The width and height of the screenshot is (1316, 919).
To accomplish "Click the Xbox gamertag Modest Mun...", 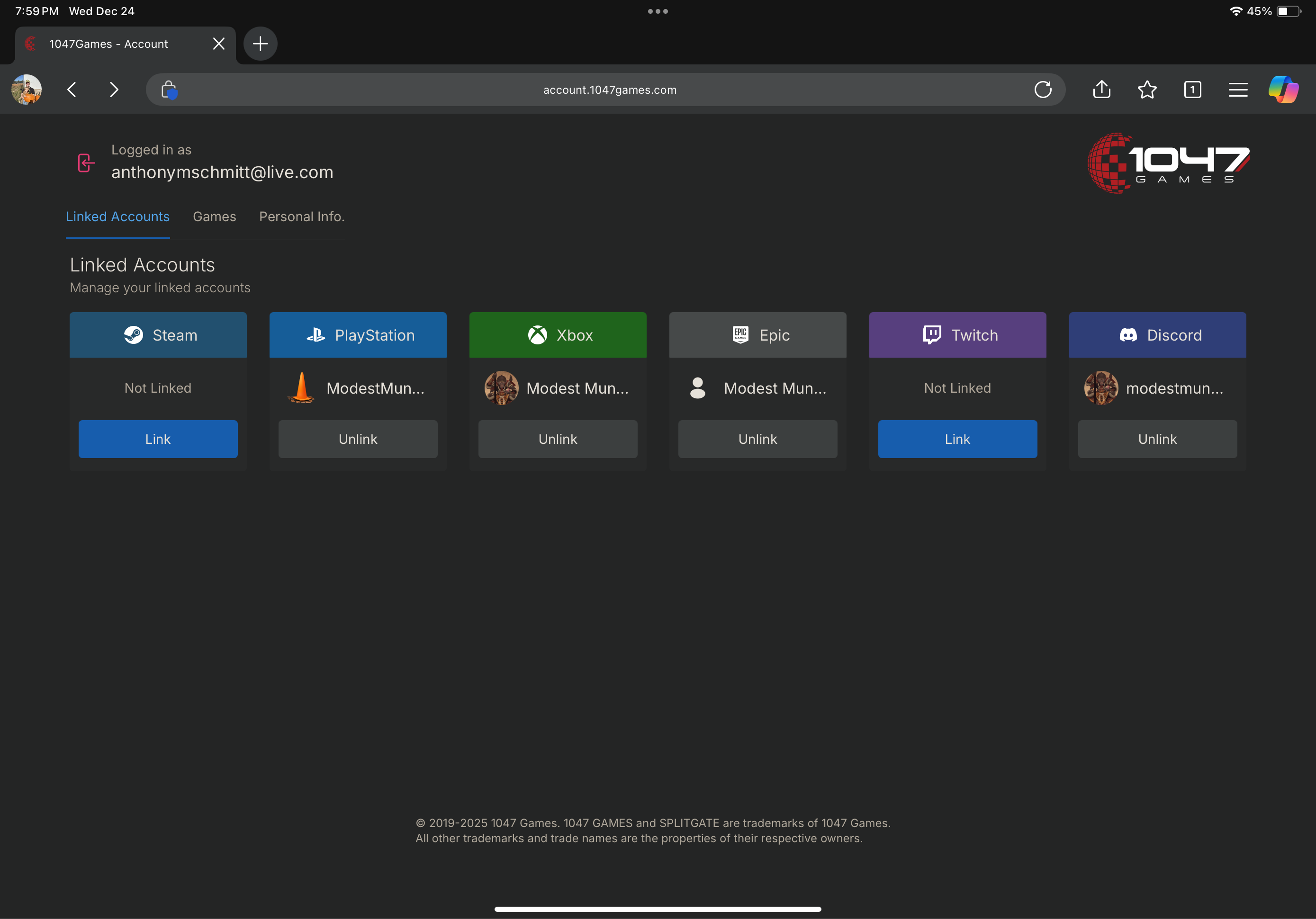I will pos(577,388).
